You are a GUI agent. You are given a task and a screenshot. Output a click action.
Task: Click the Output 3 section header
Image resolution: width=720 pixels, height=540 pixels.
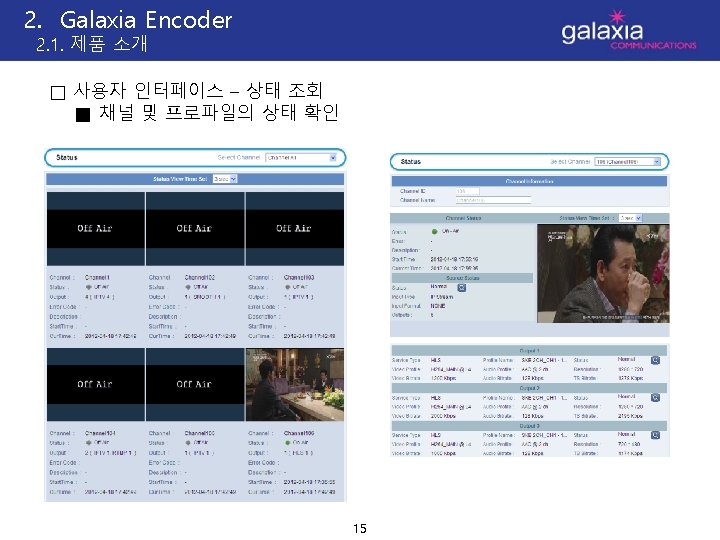529,426
